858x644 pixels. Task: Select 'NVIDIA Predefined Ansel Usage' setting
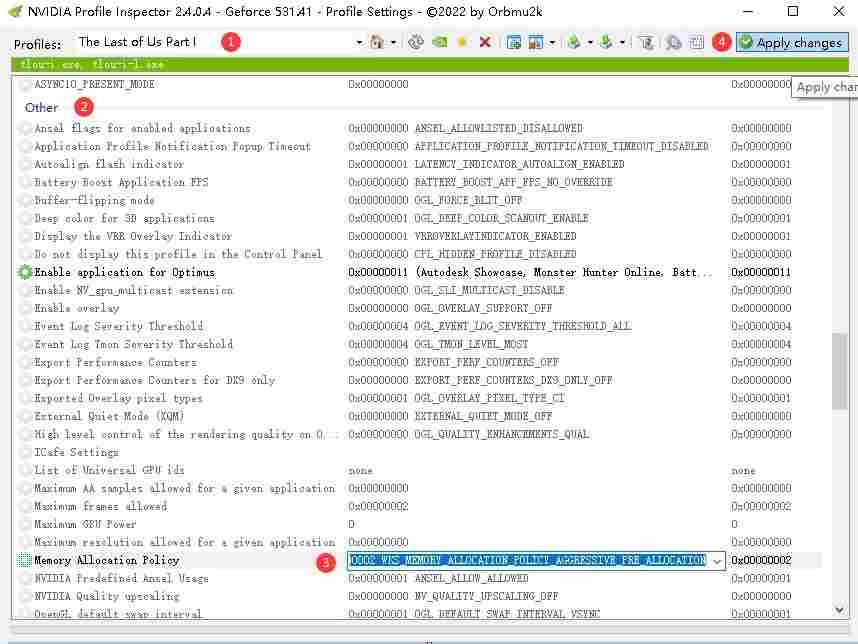(x=121, y=578)
